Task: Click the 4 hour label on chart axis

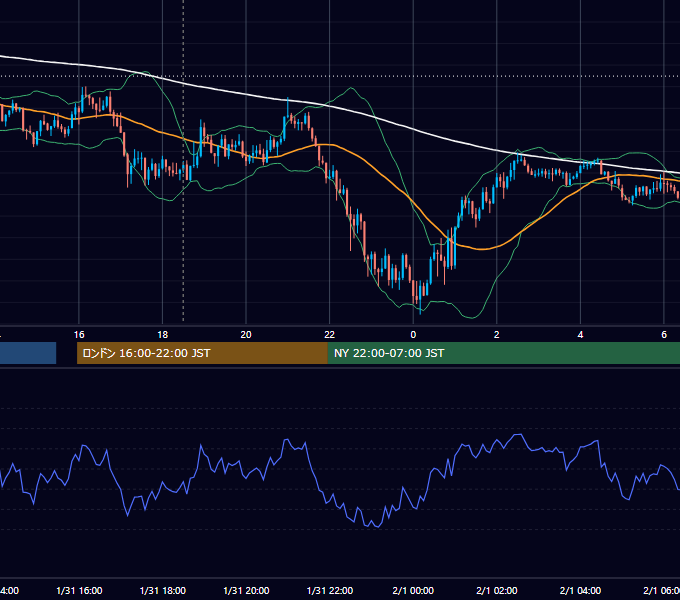Action: point(580,335)
